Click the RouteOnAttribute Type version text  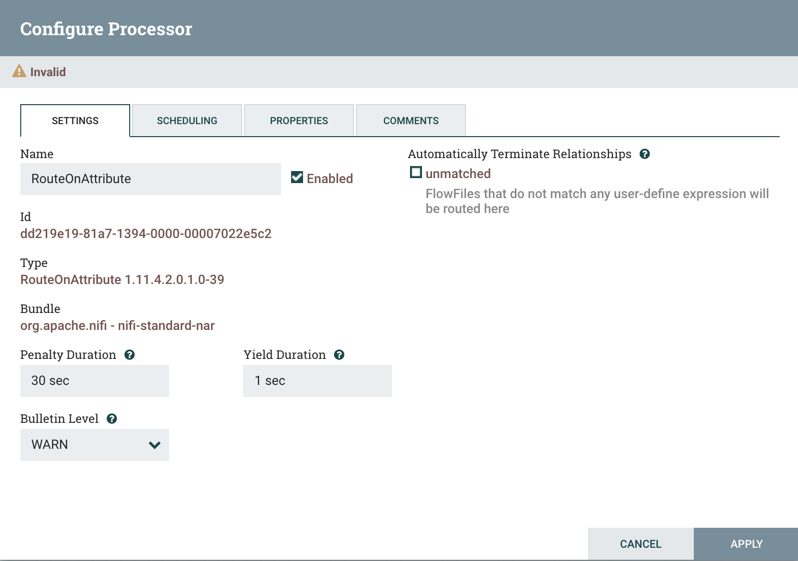click(x=122, y=280)
